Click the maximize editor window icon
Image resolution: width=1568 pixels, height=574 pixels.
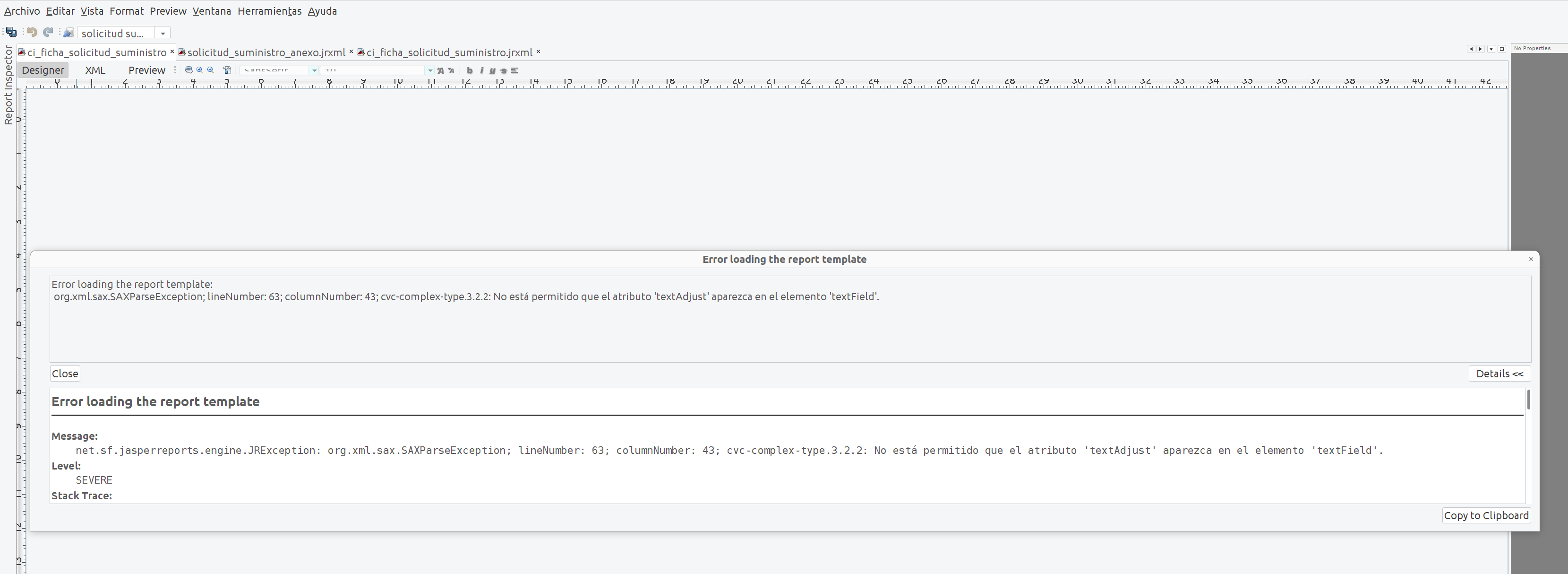[1502, 49]
